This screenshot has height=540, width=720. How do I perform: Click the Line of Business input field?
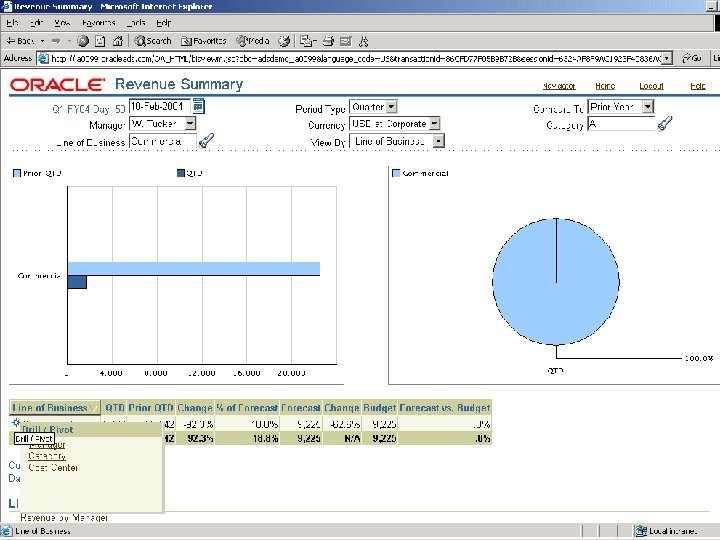[163, 141]
